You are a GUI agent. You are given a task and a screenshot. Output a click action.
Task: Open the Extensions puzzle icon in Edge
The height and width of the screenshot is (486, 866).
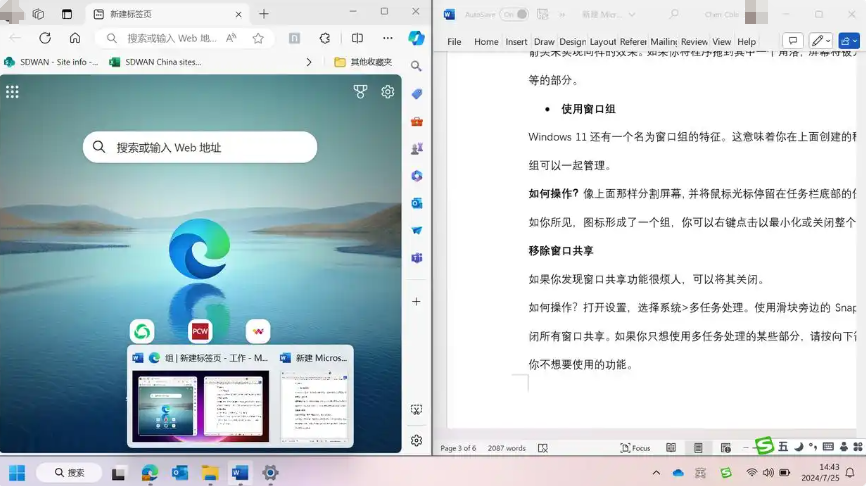325,38
